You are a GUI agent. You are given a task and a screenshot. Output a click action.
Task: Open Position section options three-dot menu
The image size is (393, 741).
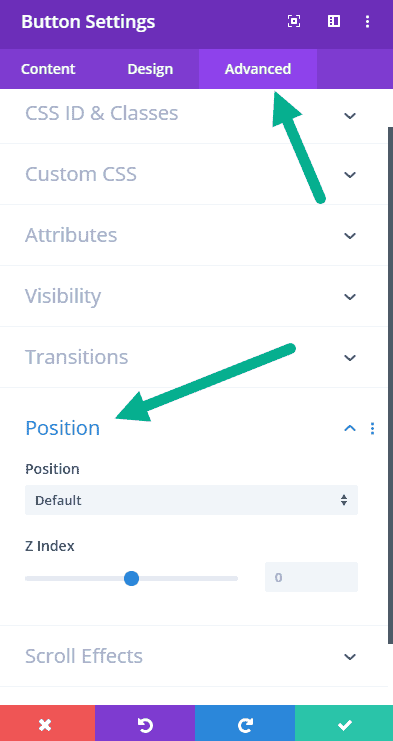[373, 428]
